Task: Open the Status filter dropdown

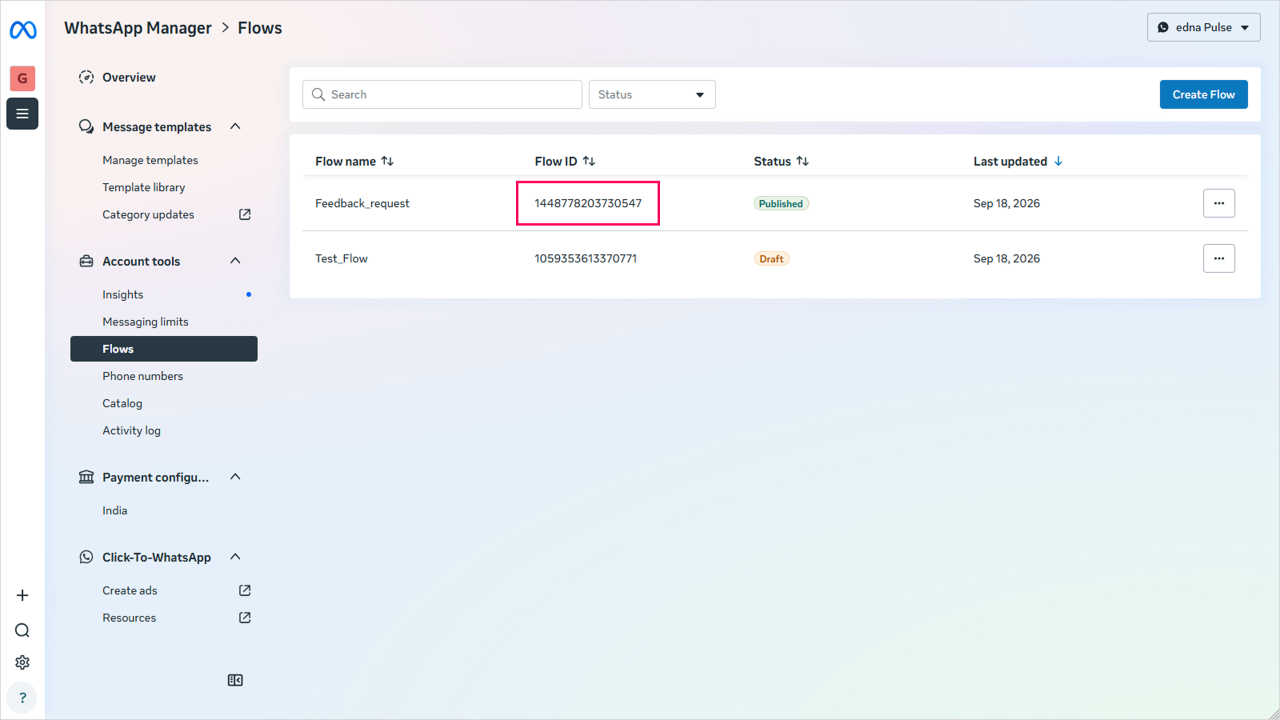Action: 652,94
